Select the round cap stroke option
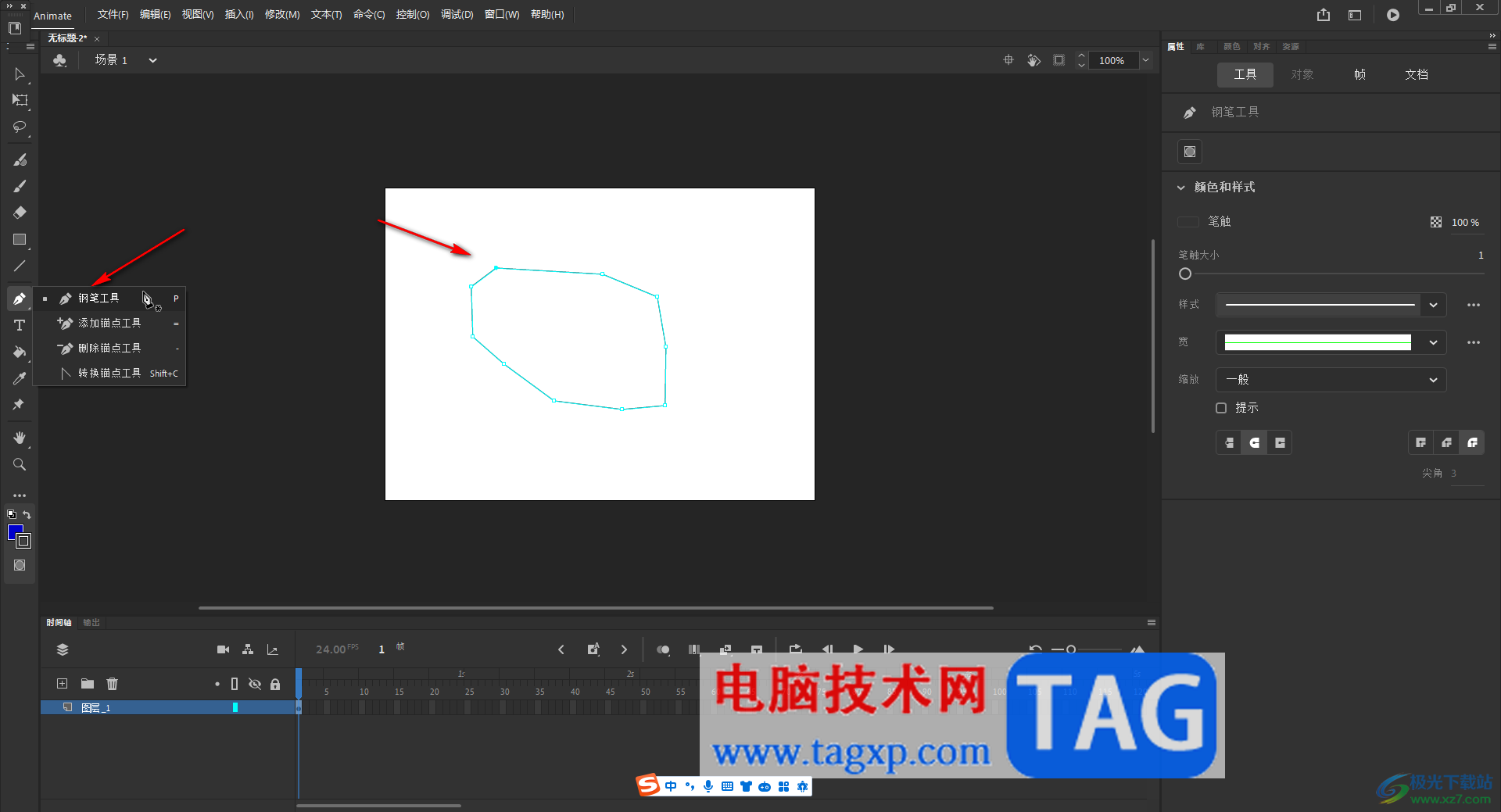The height and width of the screenshot is (812, 1501). [x=1255, y=443]
